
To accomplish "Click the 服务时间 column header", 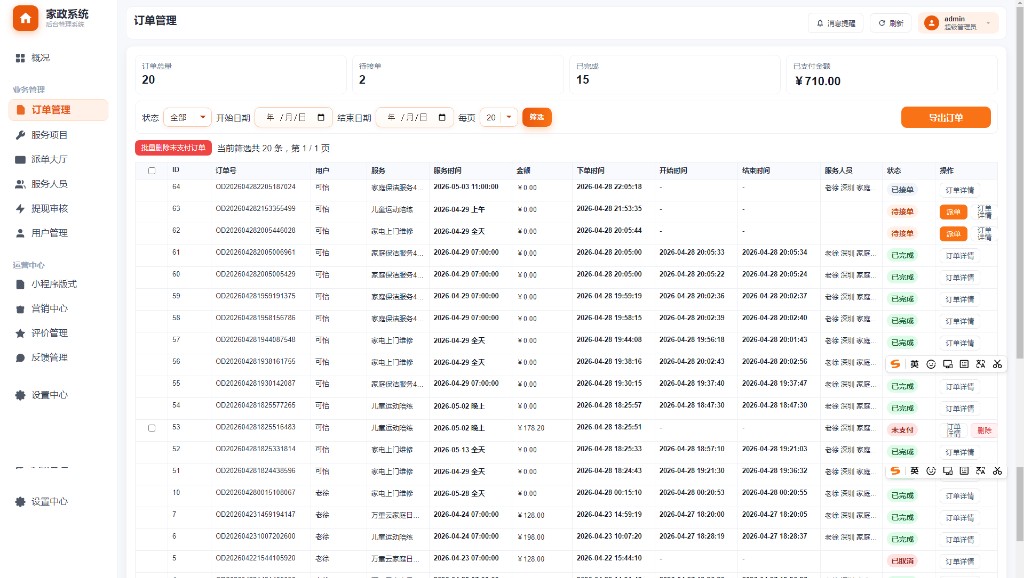I will [447, 170].
